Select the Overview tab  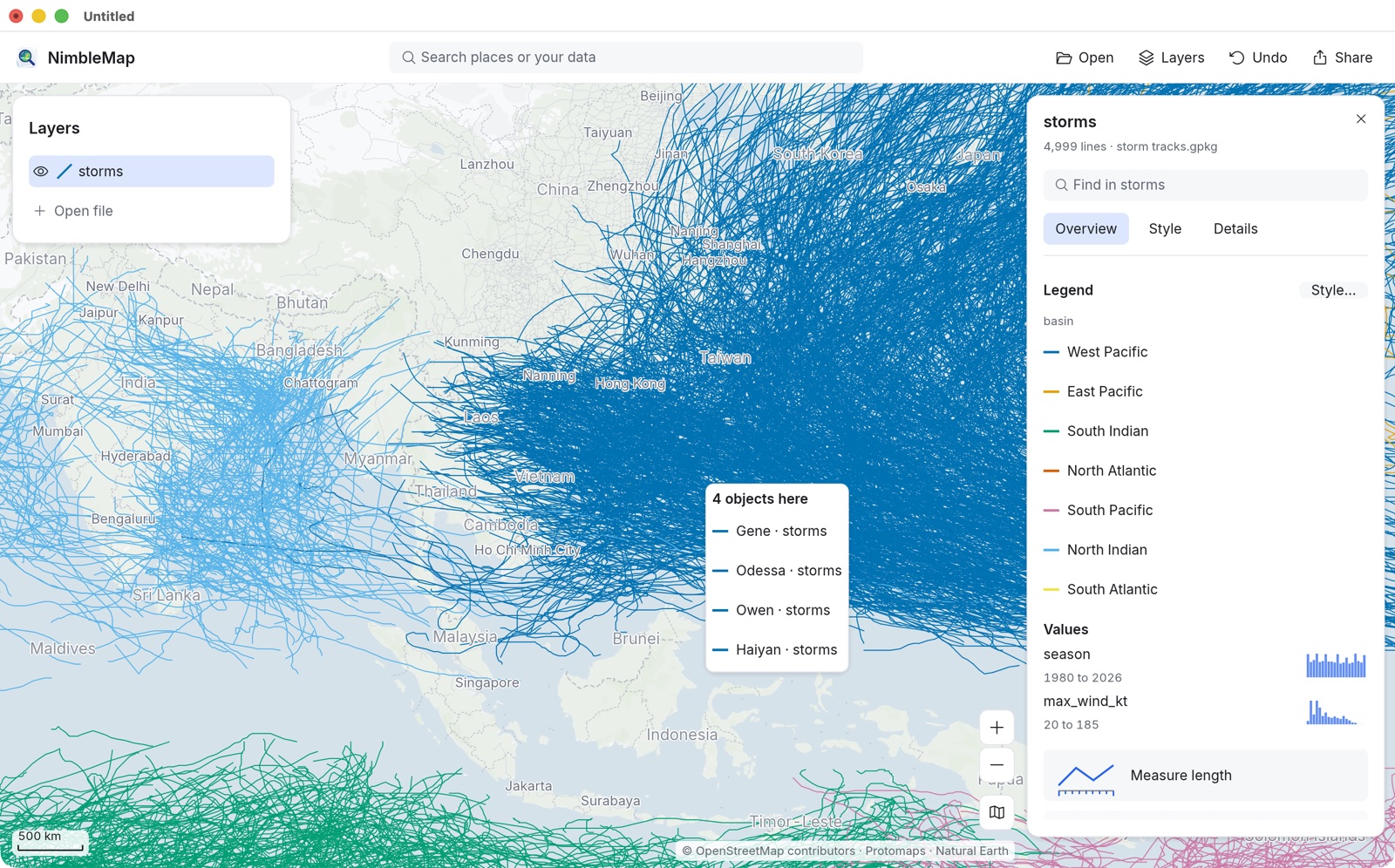[x=1085, y=229]
